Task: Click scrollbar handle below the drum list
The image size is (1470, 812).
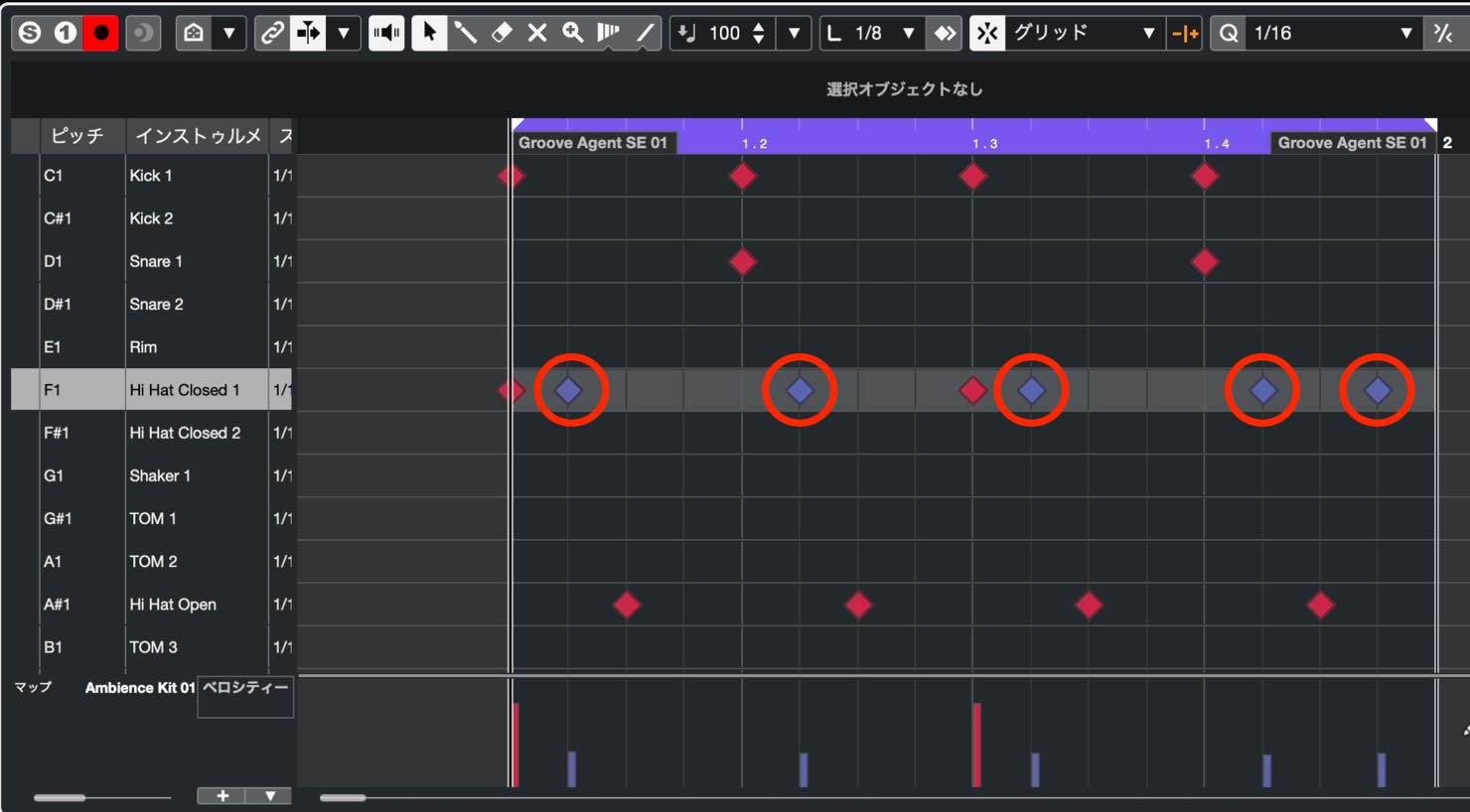Action: [60, 797]
